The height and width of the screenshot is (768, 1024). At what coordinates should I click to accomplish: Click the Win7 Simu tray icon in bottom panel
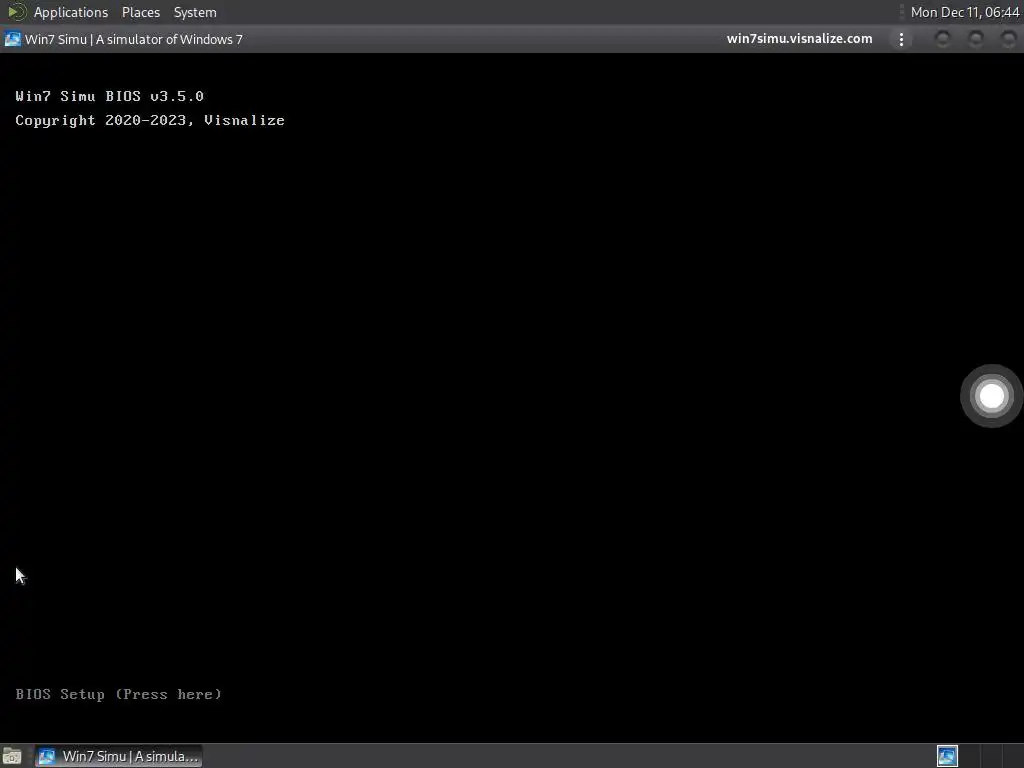[x=947, y=756]
